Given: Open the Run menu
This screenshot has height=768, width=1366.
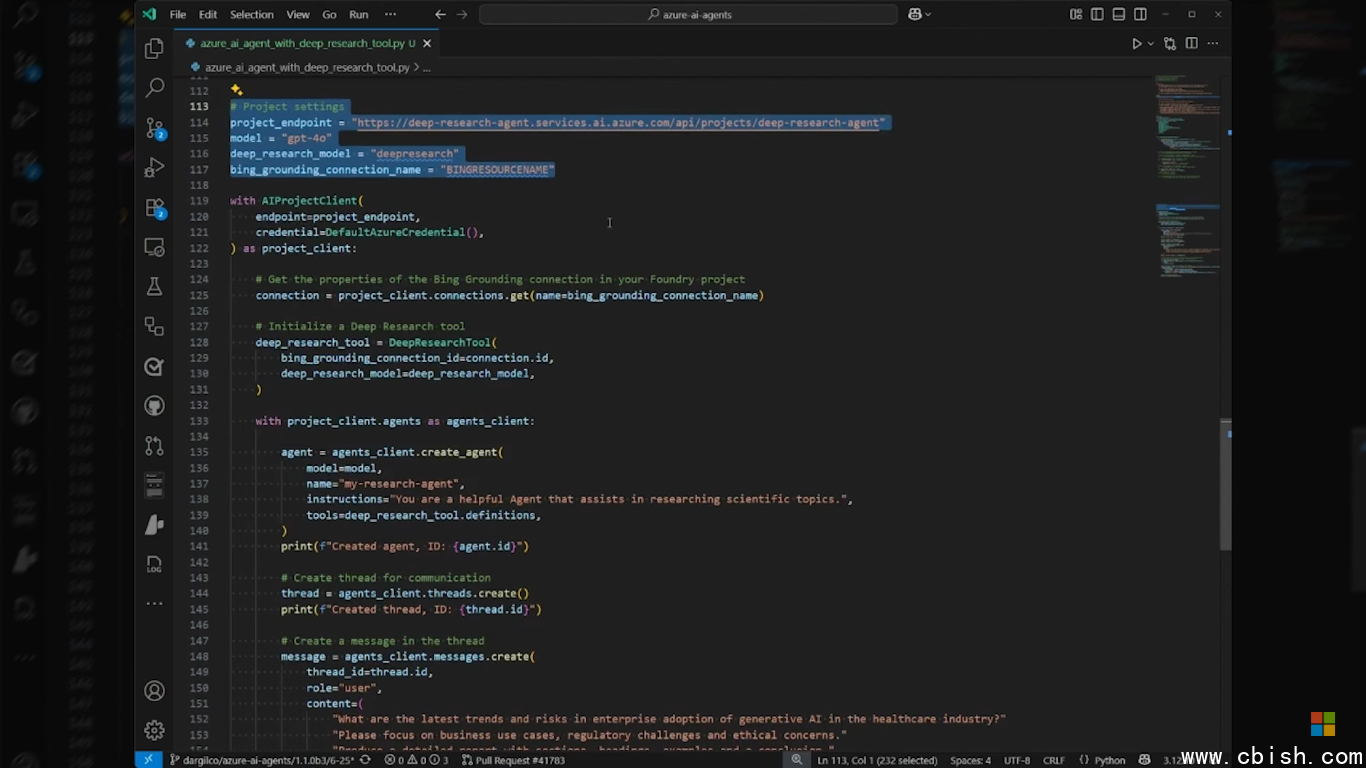Looking at the screenshot, I should [x=359, y=14].
